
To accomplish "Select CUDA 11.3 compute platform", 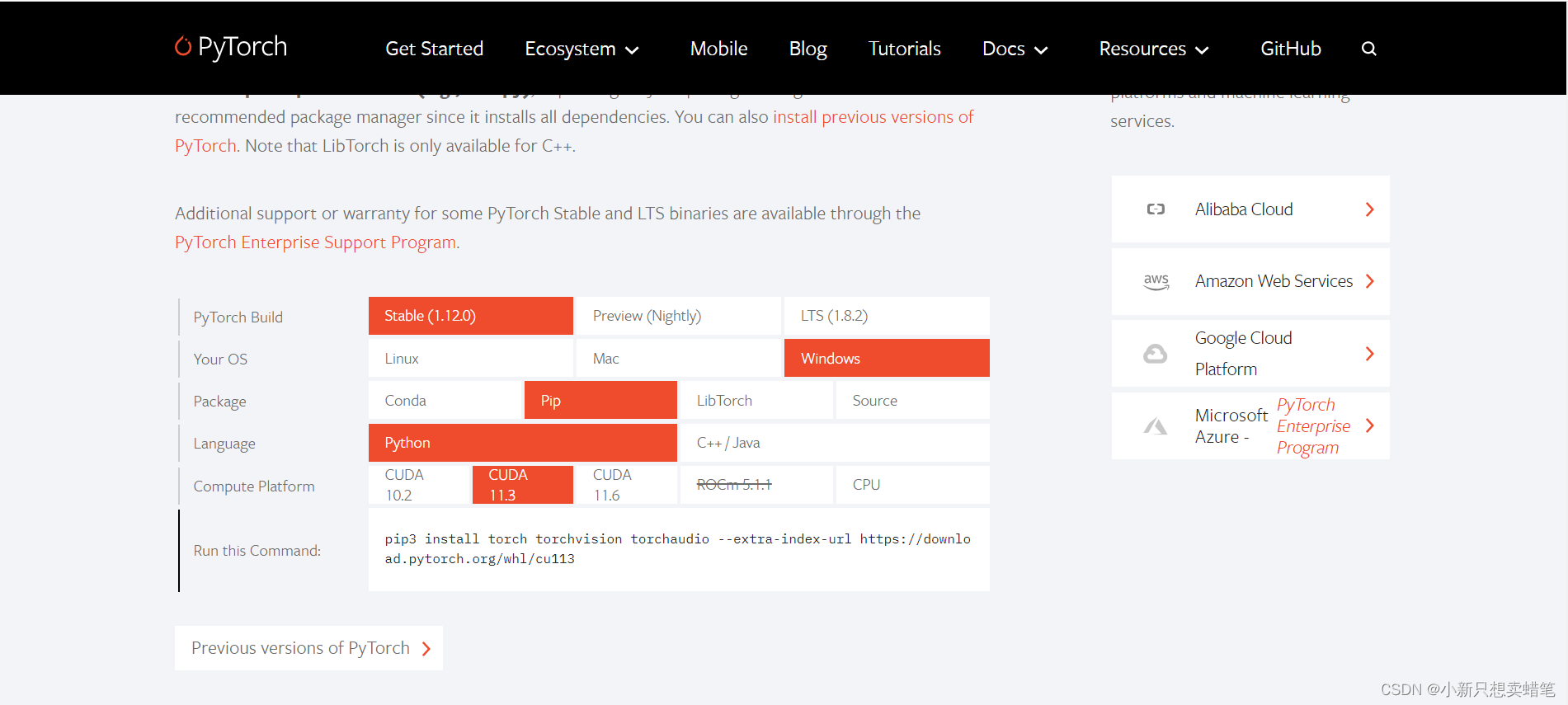I will point(523,485).
